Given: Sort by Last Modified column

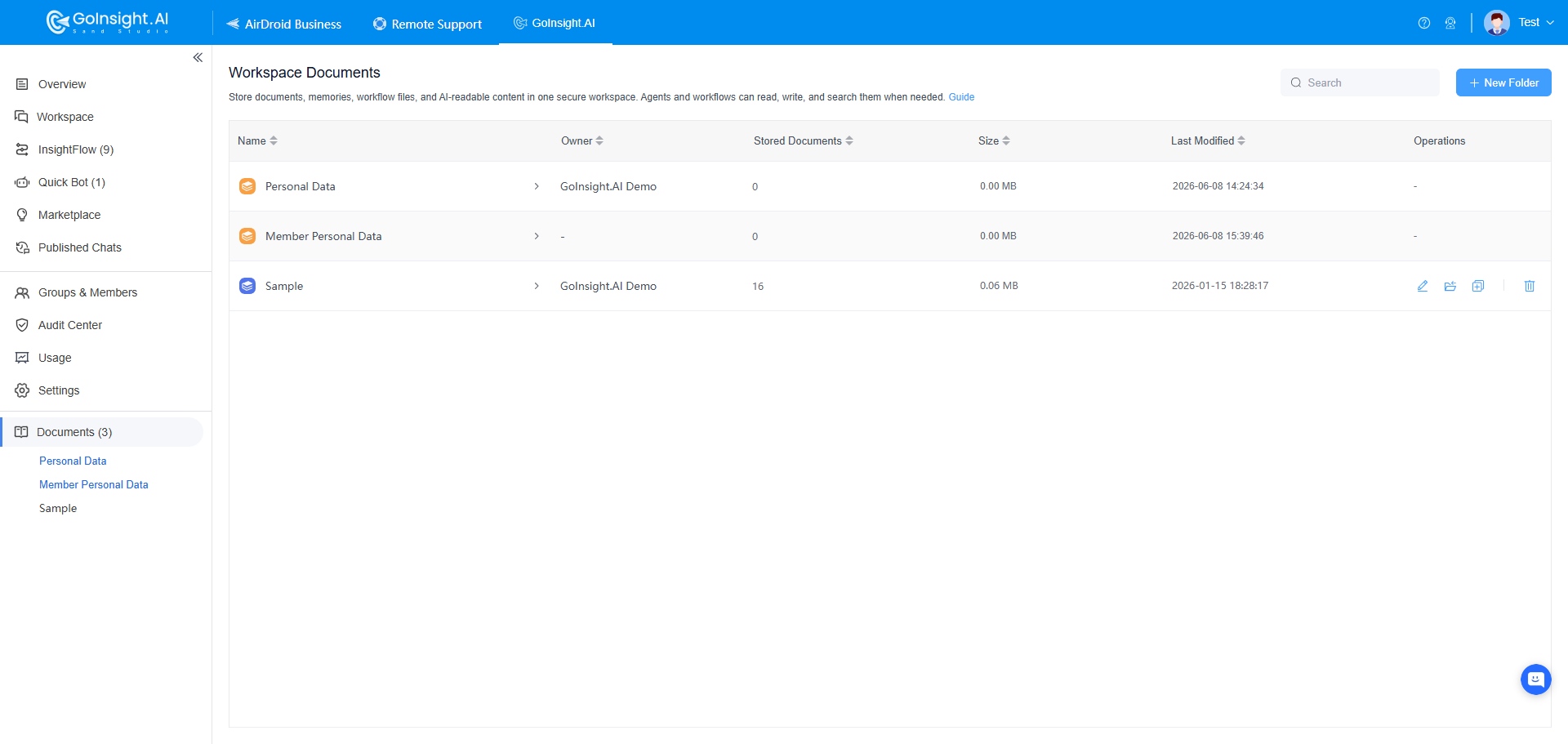Looking at the screenshot, I should pos(1241,140).
